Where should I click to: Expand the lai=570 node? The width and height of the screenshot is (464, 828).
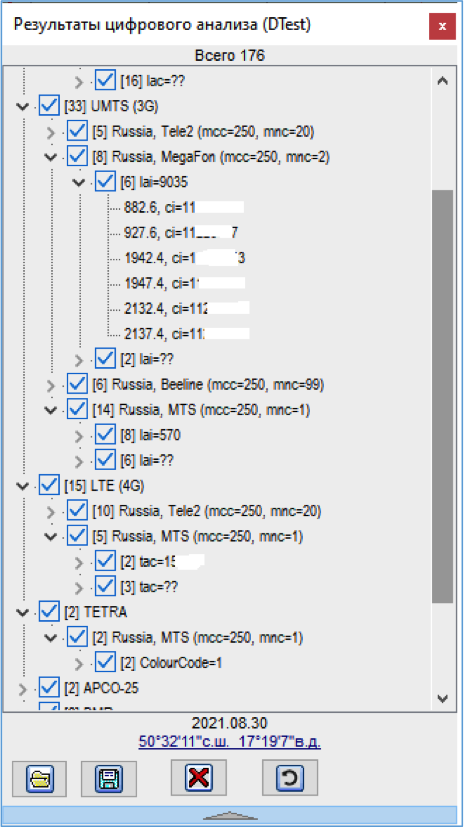[79, 436]
